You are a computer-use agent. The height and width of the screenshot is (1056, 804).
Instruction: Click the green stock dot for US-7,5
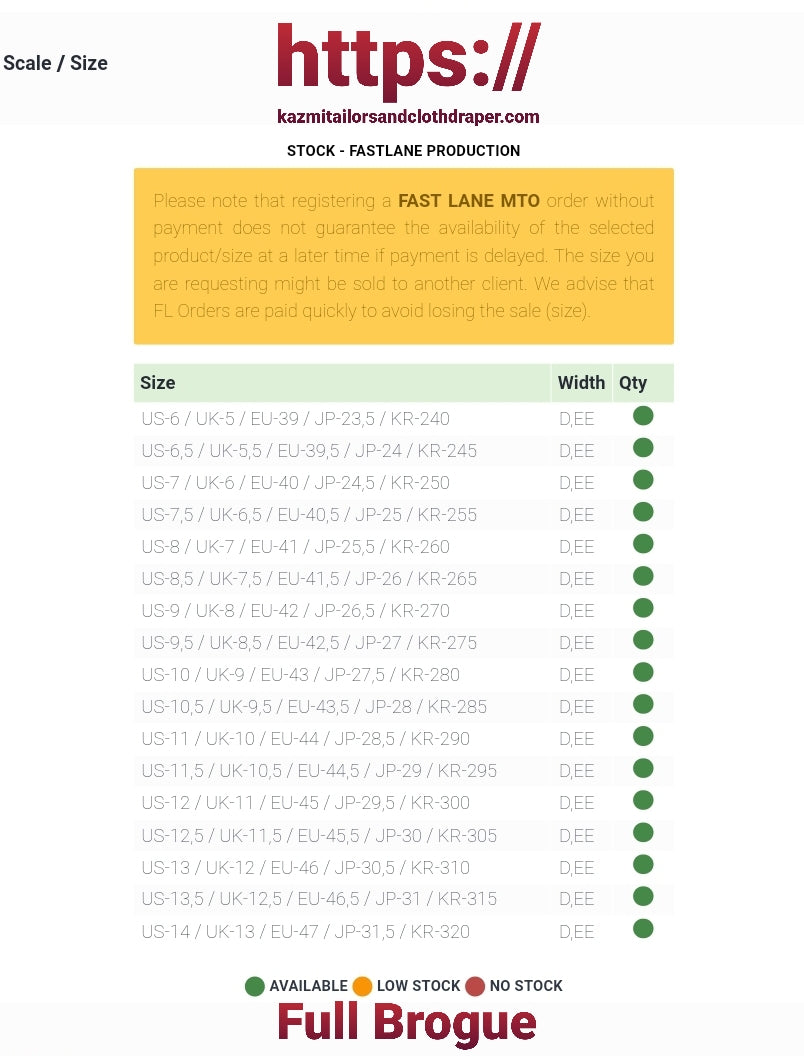(x=643, y=512)
